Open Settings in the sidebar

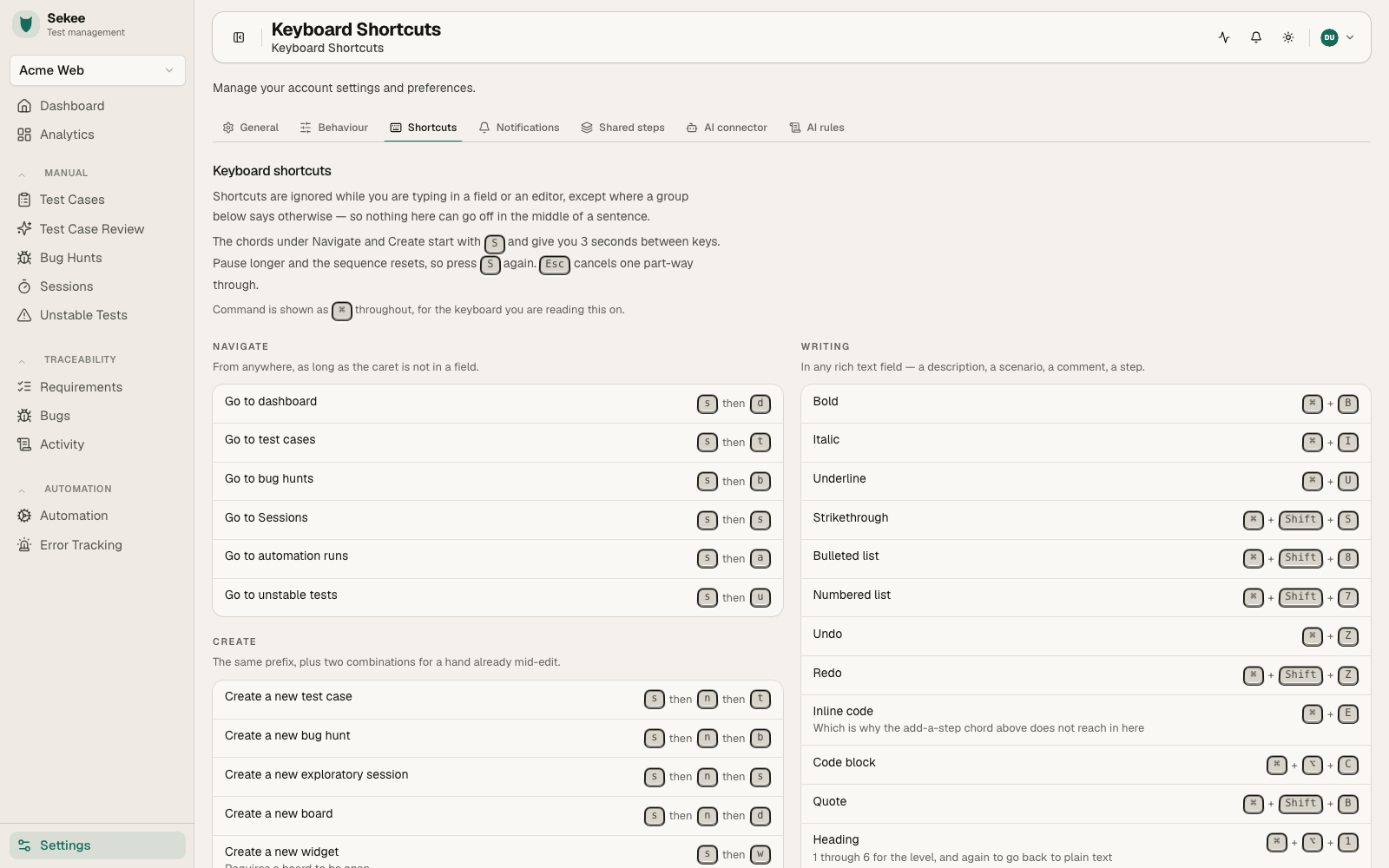click(x=97, y=845)
